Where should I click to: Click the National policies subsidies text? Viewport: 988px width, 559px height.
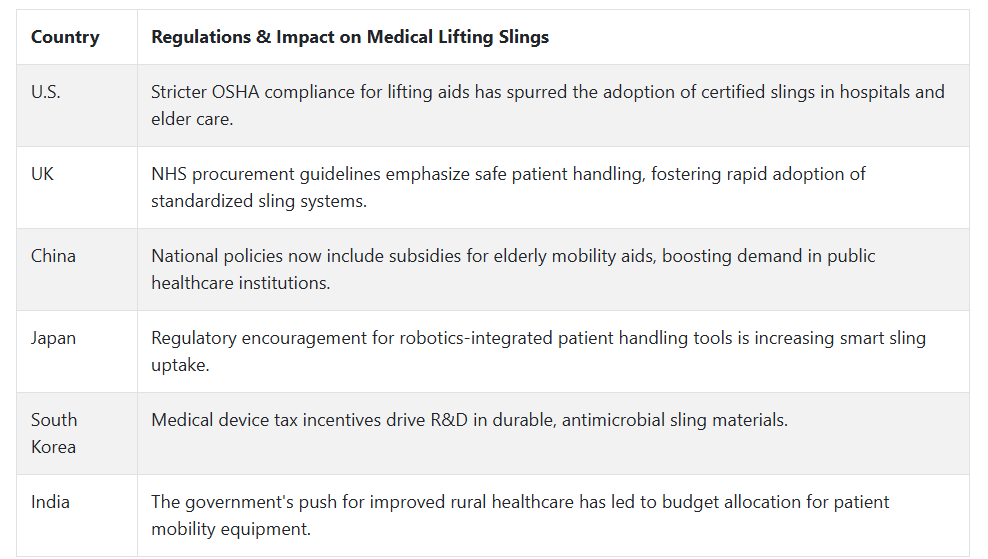pos(513,269)
